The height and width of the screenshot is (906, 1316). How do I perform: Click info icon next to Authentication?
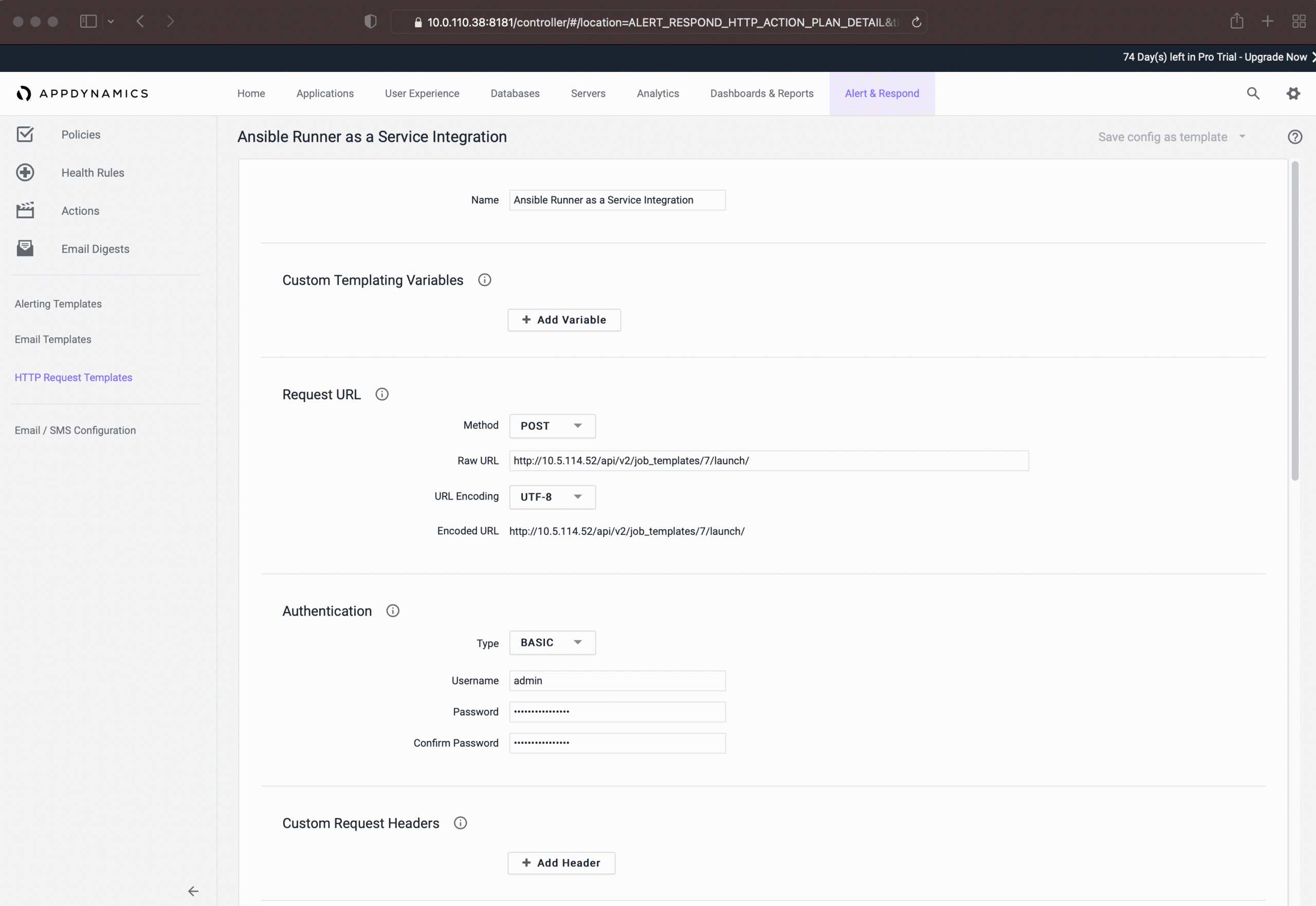(392, 611)
